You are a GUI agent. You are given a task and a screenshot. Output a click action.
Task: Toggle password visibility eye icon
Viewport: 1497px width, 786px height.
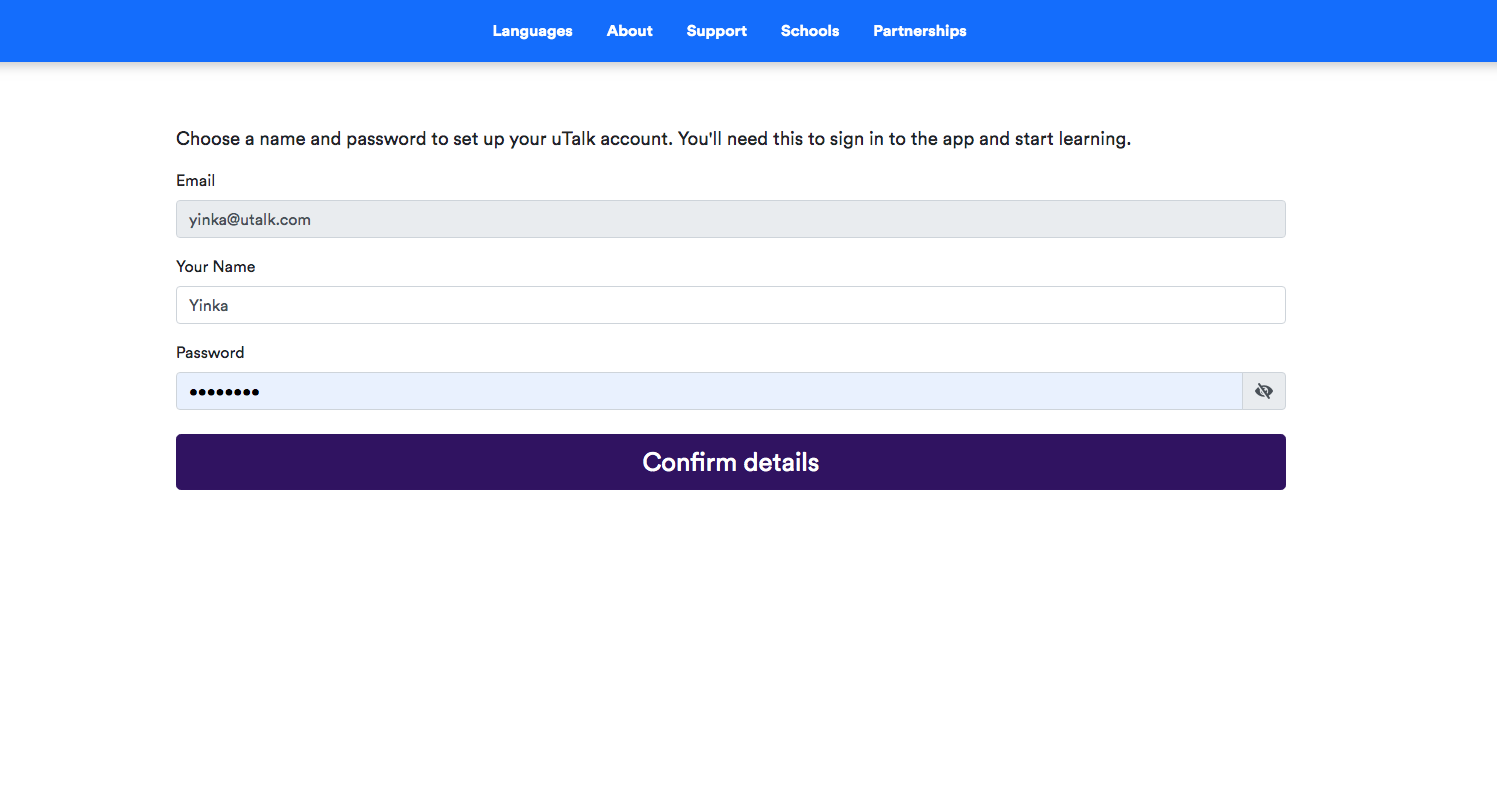pos(1264,391)
